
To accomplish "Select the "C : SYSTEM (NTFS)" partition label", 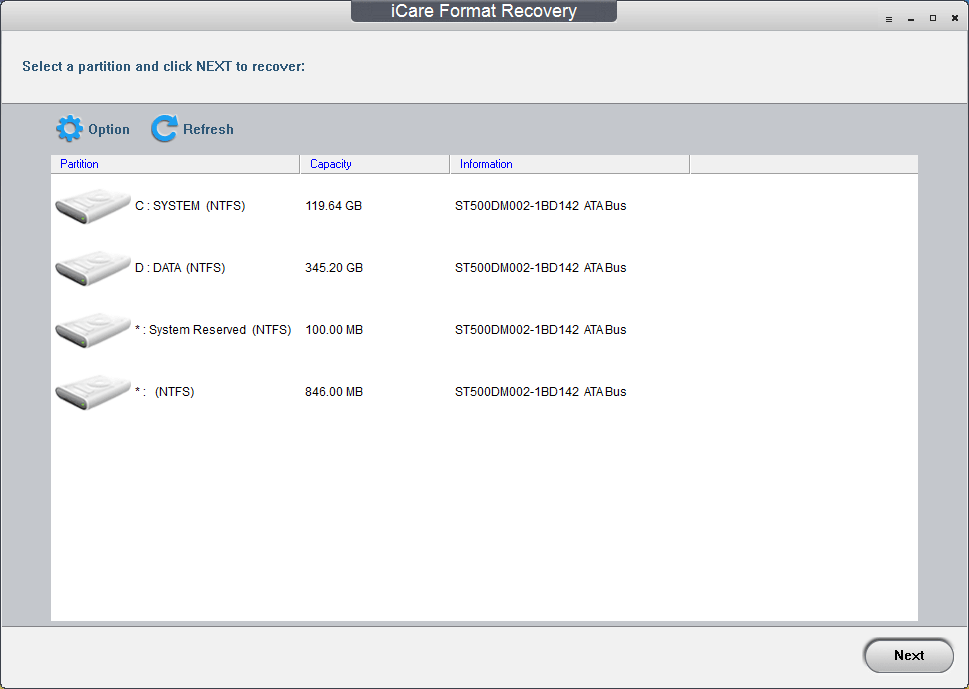I will (x=190, y=206).
